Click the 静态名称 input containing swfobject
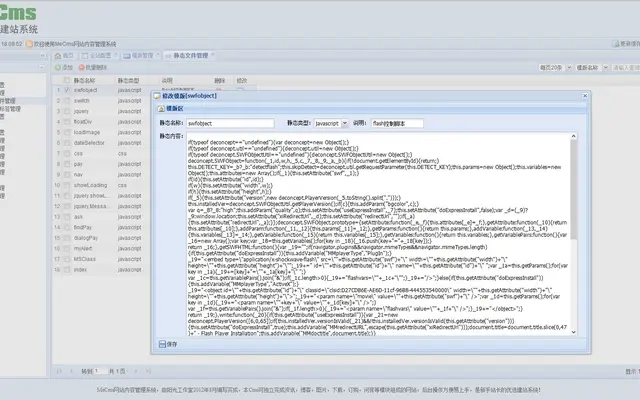 [x=230, y=123]
